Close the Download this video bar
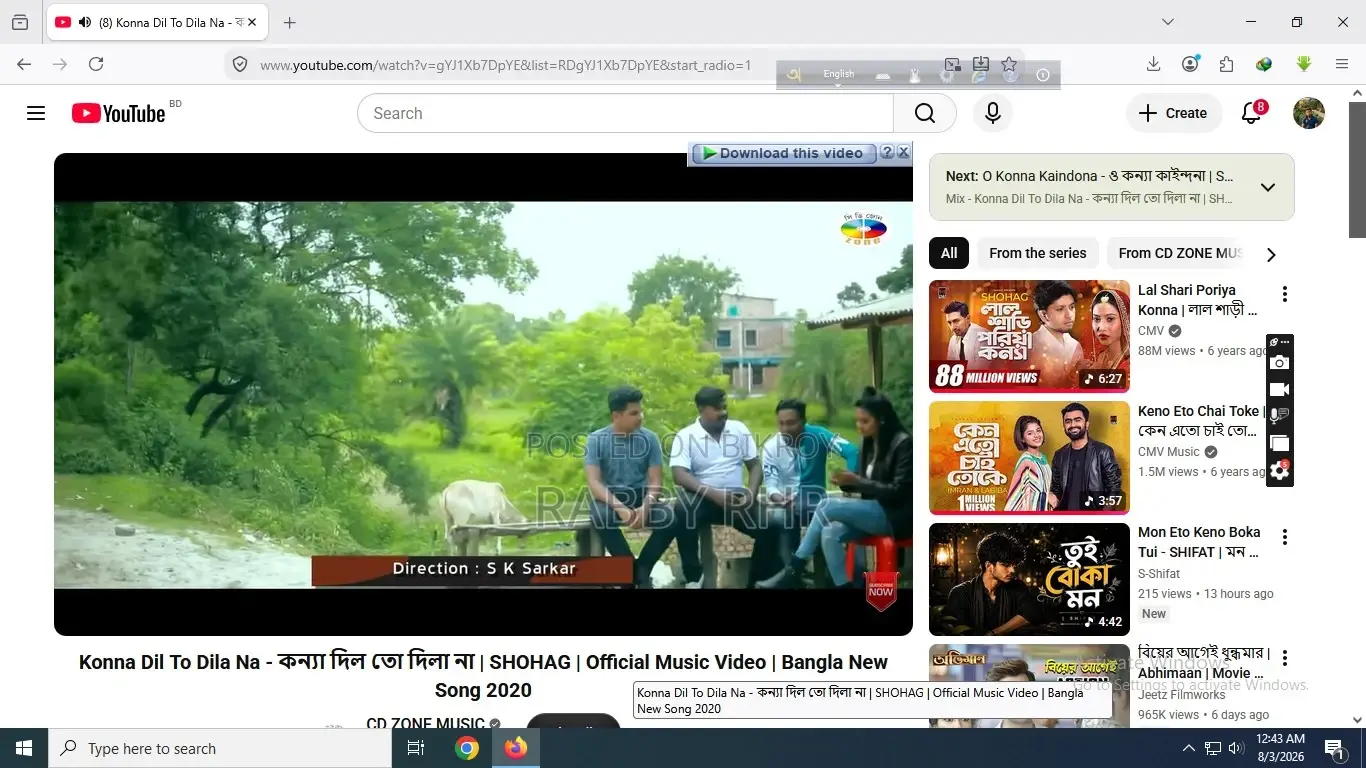This screenshot has height=768, width=1366. [x=903, y=152]
